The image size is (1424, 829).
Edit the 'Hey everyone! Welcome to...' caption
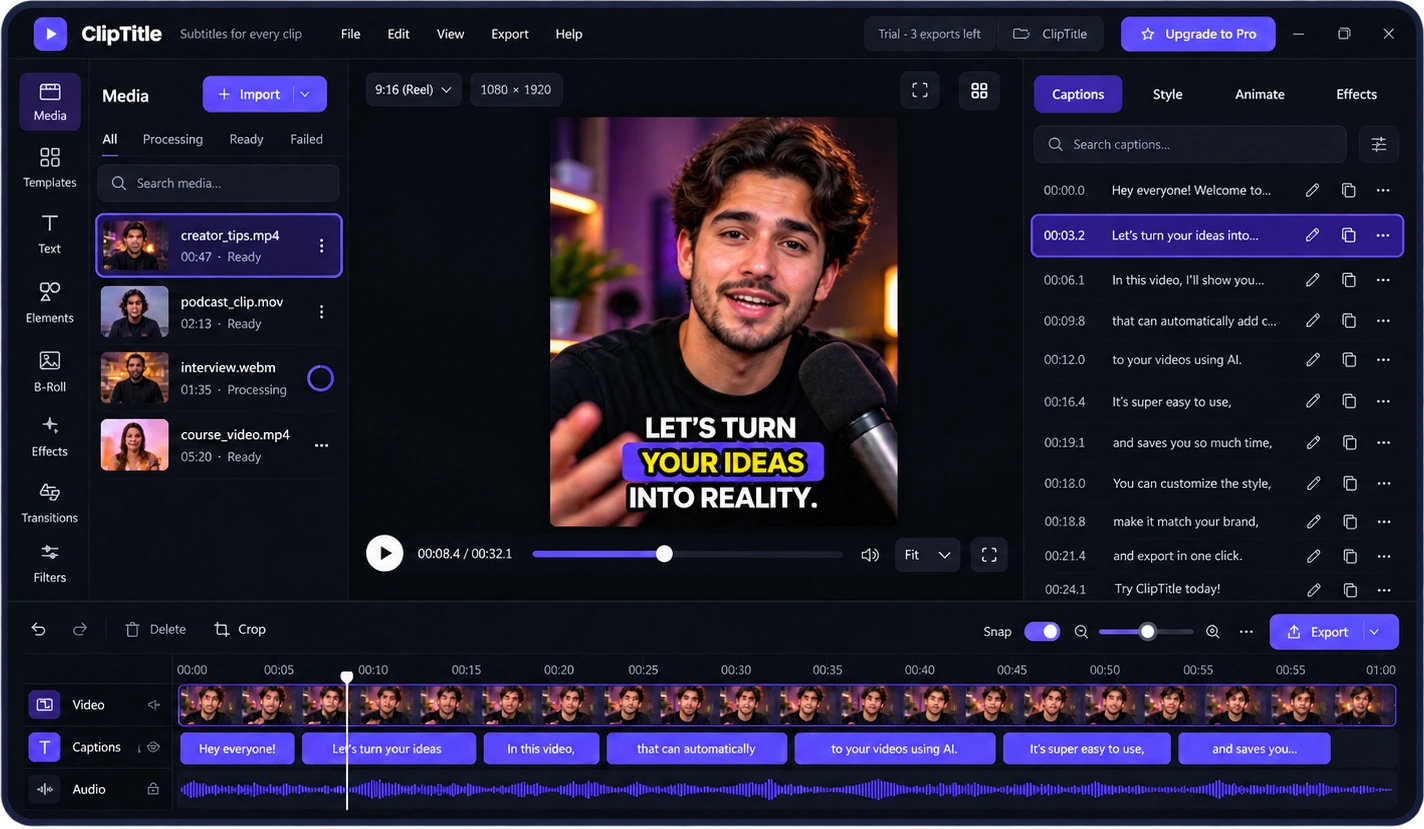(1312, 190)
